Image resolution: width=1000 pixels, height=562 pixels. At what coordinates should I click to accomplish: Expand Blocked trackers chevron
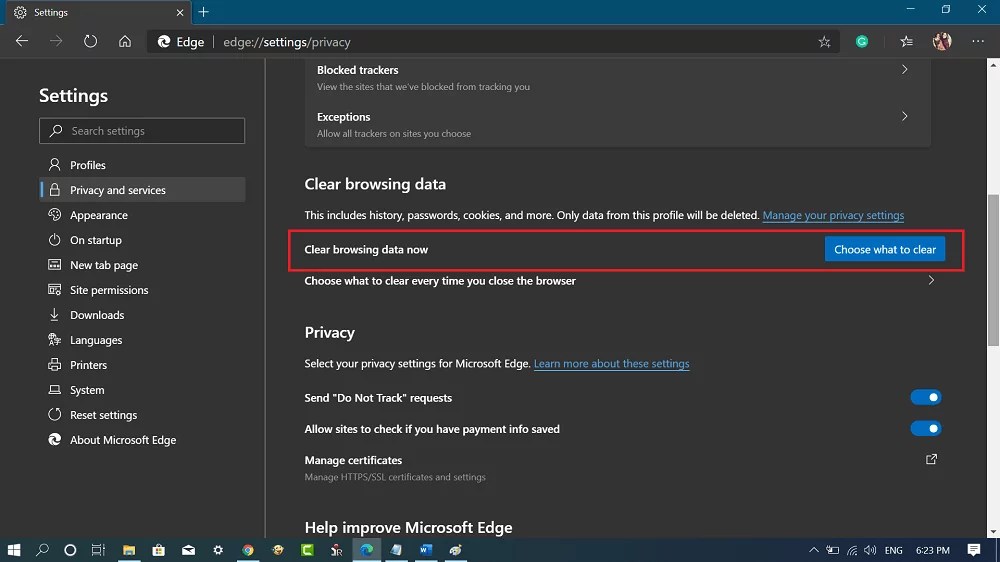click(904, 70)
